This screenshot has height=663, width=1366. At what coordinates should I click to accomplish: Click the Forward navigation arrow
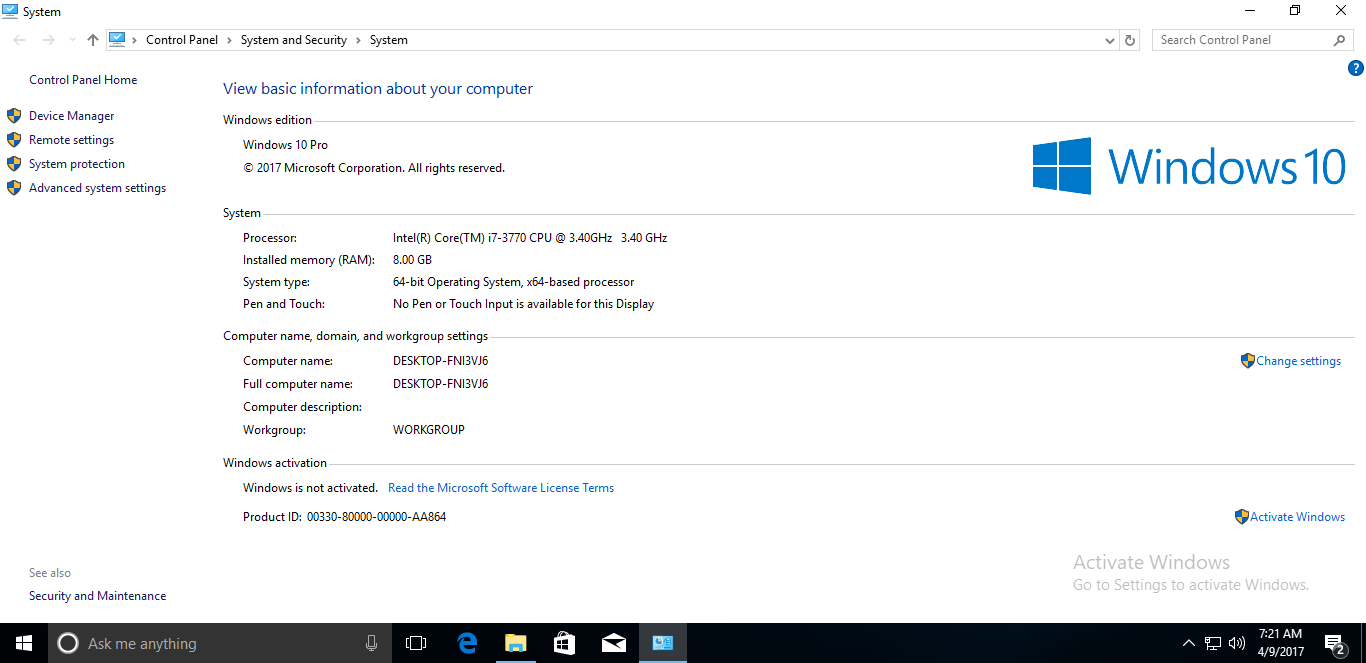click(x=48, y=40)
